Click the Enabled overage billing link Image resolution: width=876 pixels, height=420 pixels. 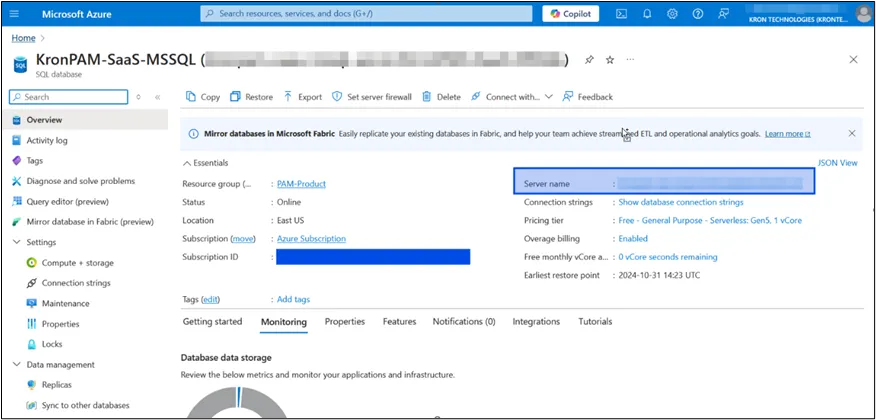[x=633, y=238]
